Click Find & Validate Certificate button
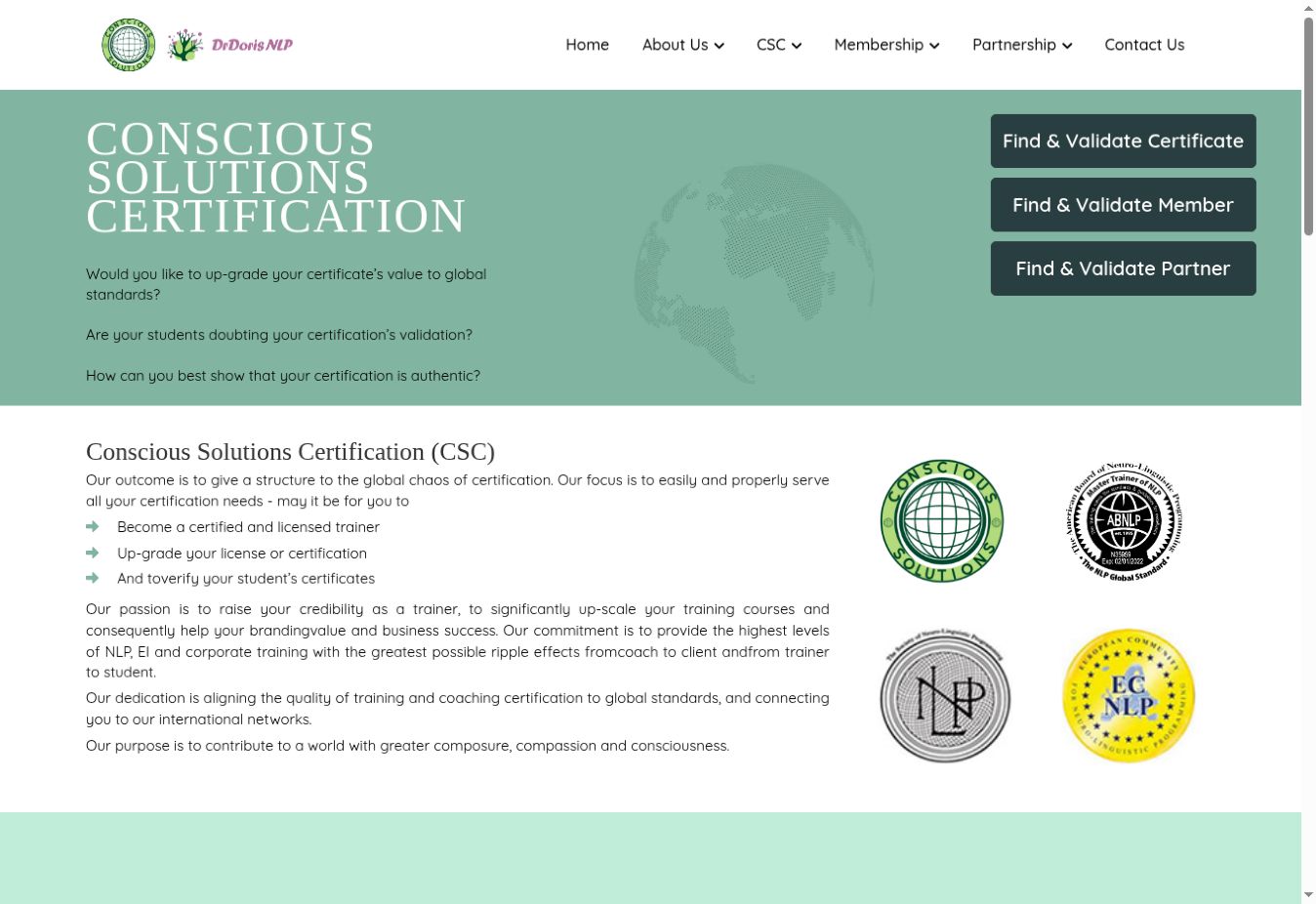 coord(1123,142)
